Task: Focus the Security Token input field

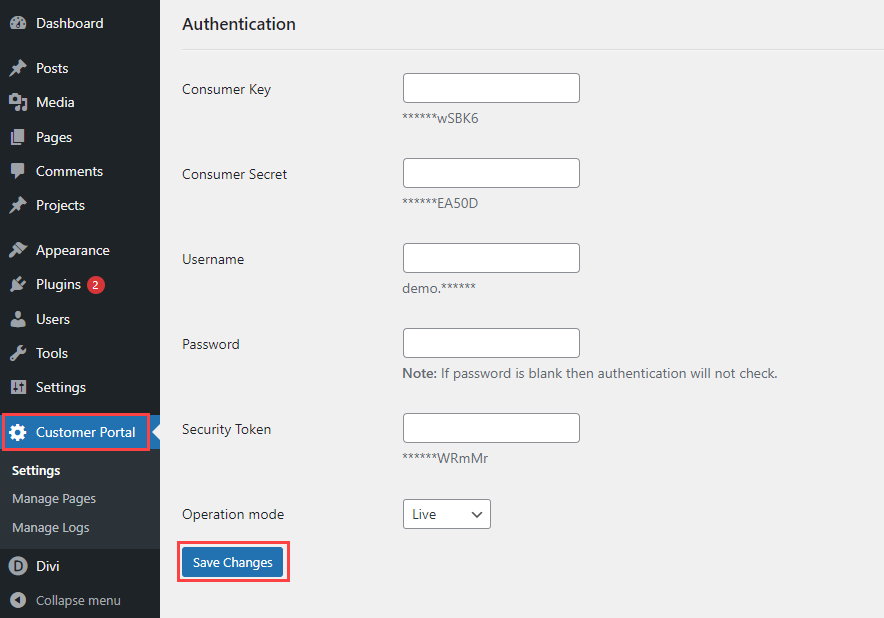Action: coord(491,428)
